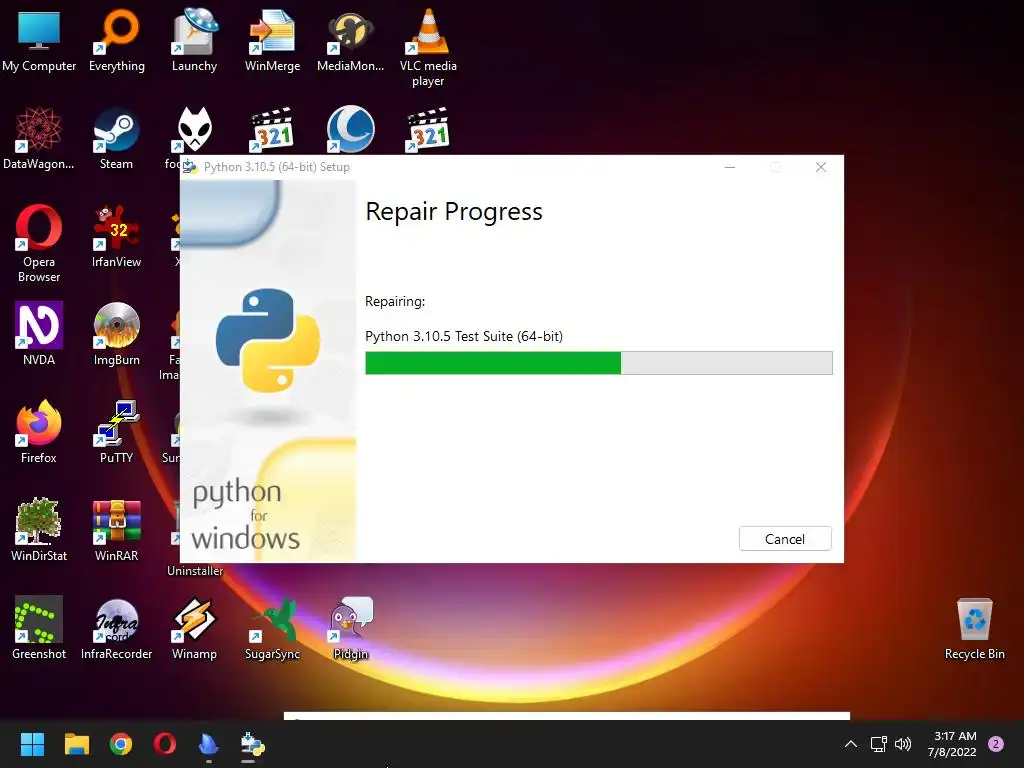
Task: Click the Launchy taskbar icon
Action: point(208,744)
